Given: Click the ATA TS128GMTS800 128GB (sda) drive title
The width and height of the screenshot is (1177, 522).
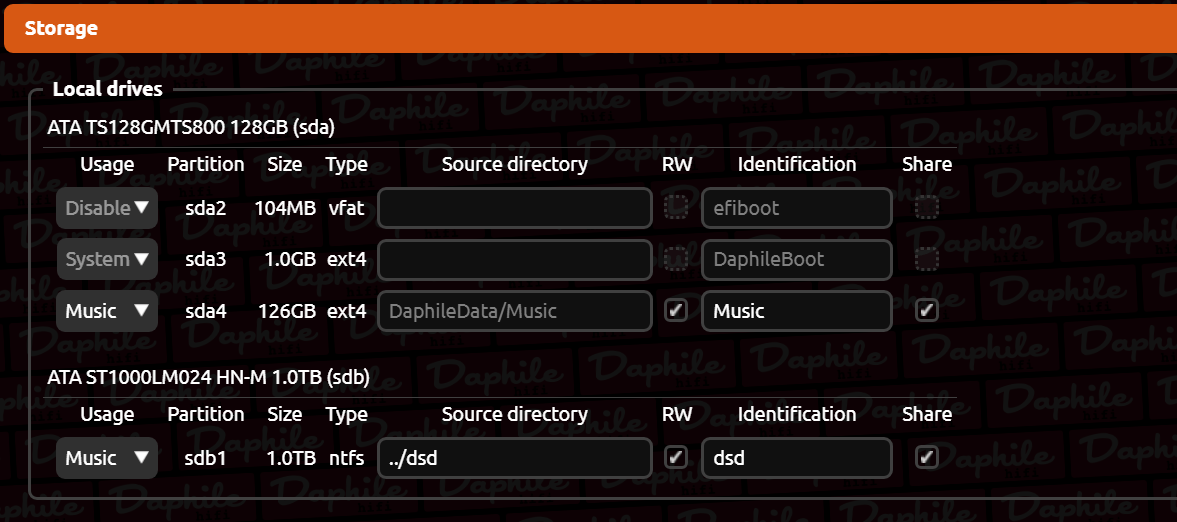Looking at the screenshot, I should click(191, 128).
